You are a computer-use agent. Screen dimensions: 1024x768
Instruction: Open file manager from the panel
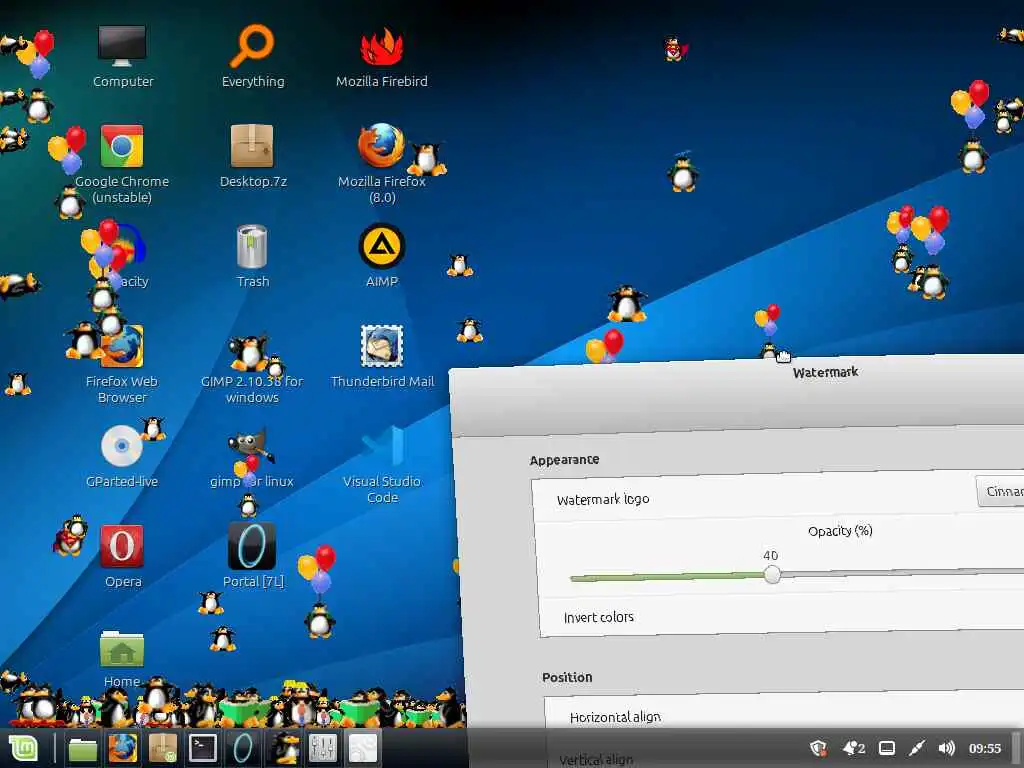[x=83, y=748]
